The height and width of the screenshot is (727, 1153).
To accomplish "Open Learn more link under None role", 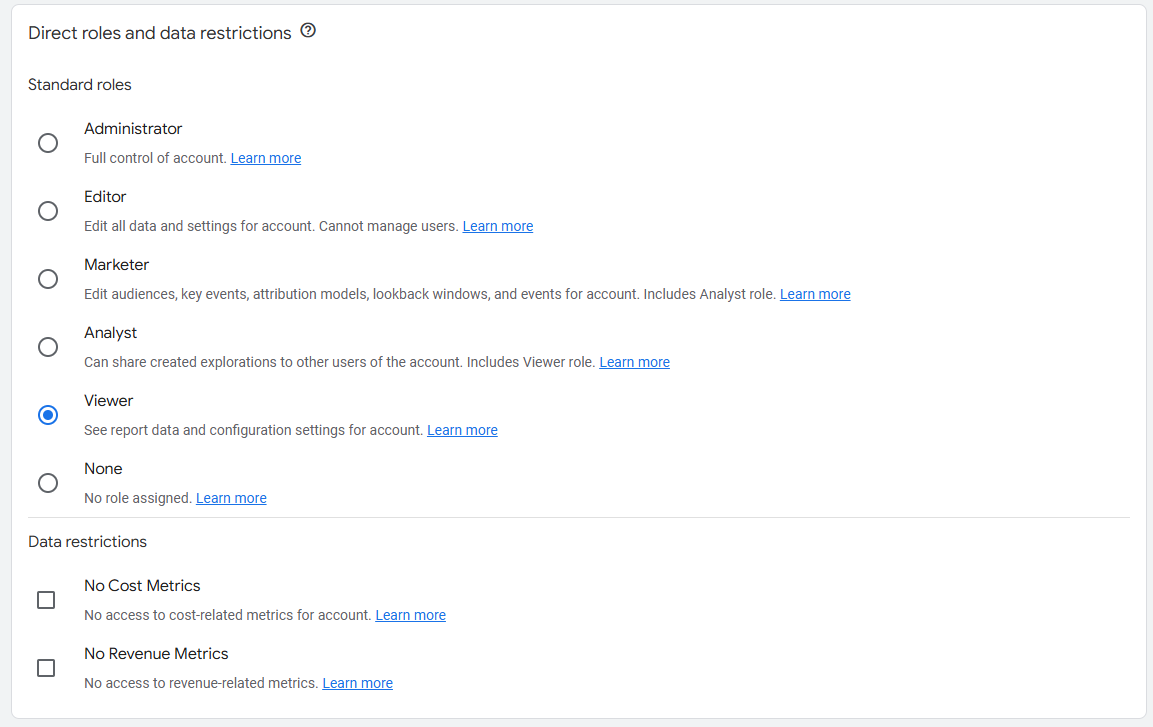I will tap(231, 498).
